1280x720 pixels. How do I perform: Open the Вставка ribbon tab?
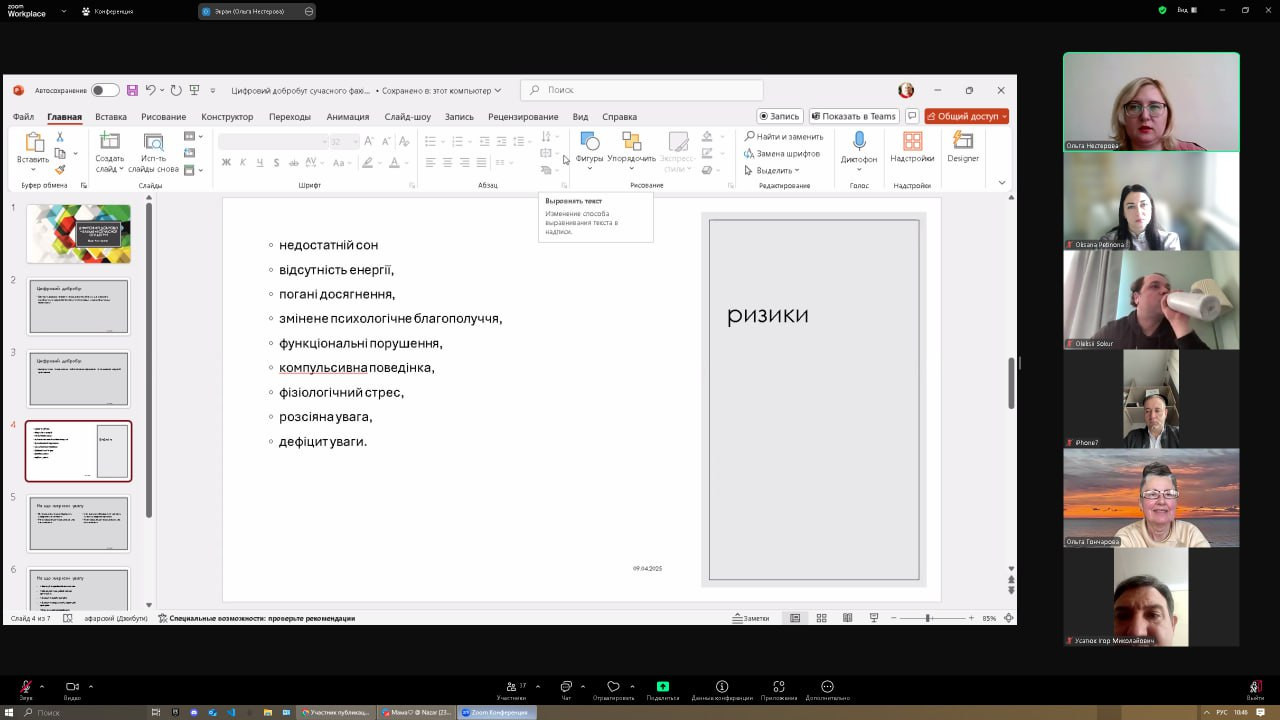111,116
